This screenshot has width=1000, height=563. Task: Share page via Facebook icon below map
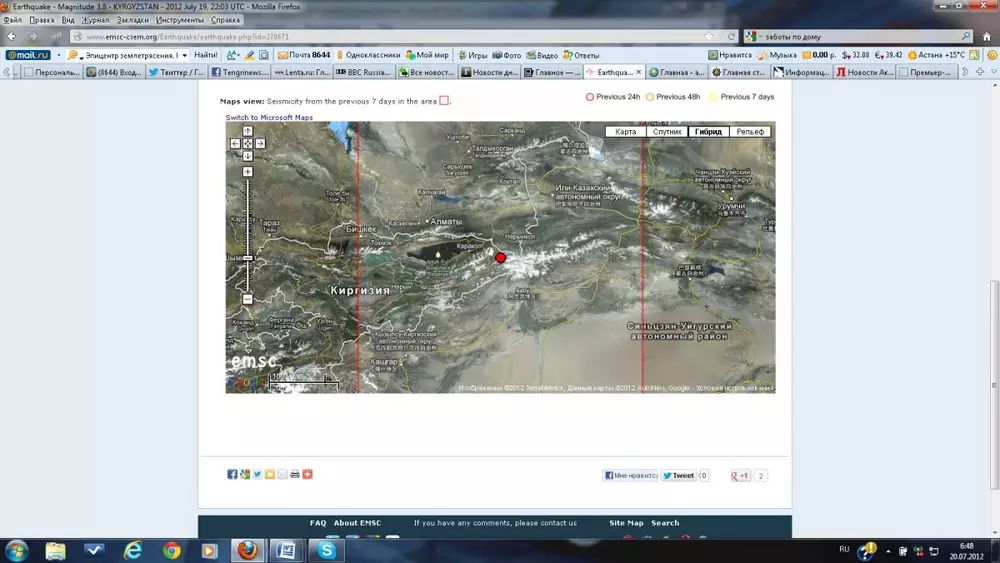coord(232,474)
